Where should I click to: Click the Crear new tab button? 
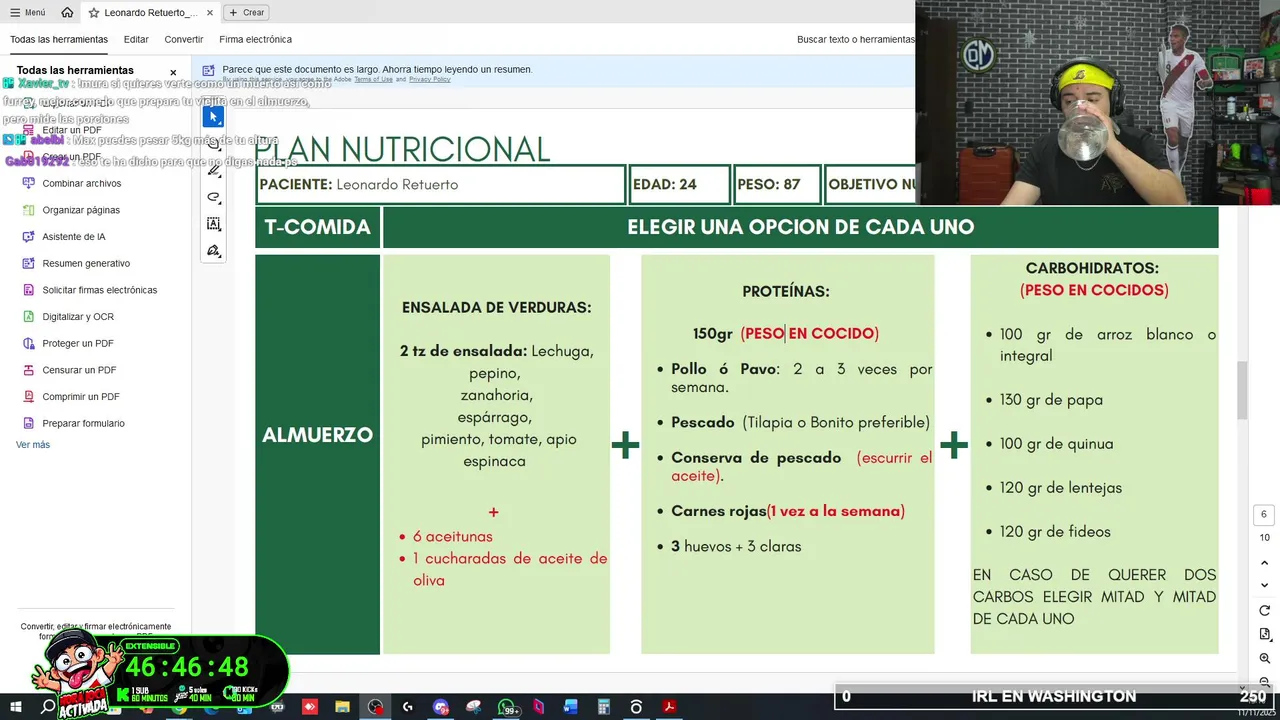tap(246, 12)
